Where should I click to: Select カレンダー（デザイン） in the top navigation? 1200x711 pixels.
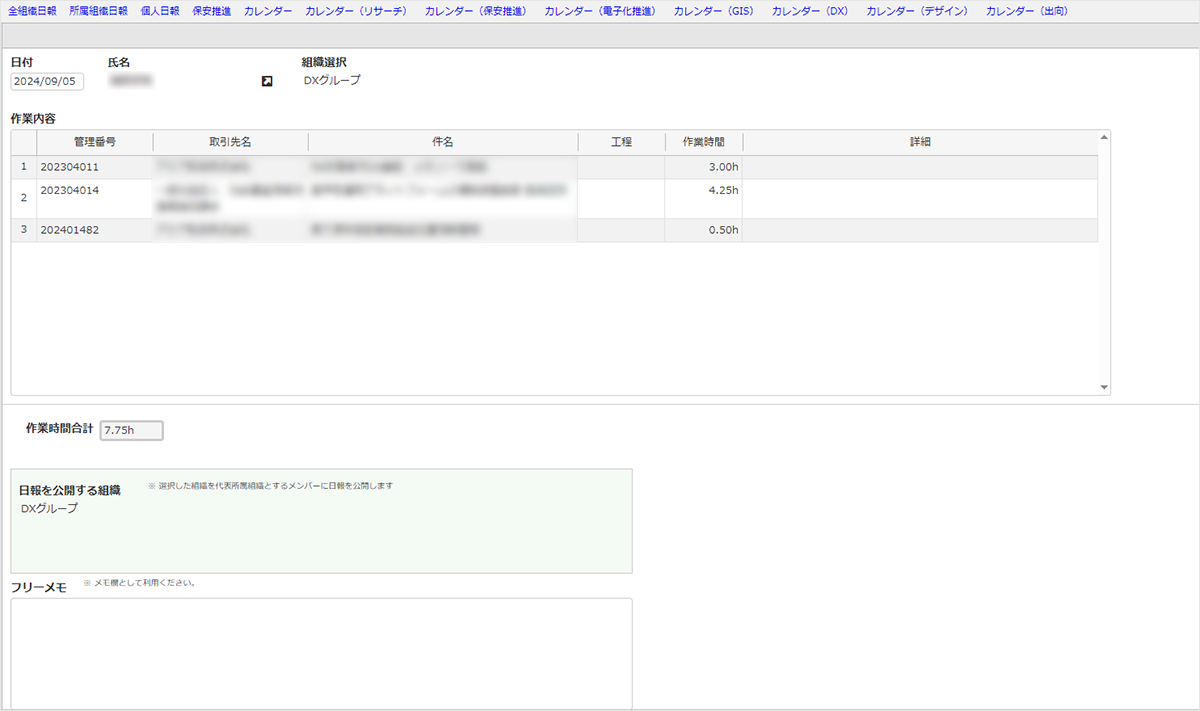(x=919, y=11)
